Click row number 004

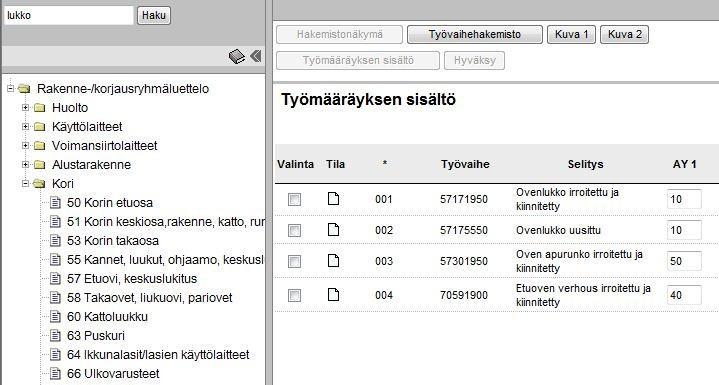[x=384, y=296]
